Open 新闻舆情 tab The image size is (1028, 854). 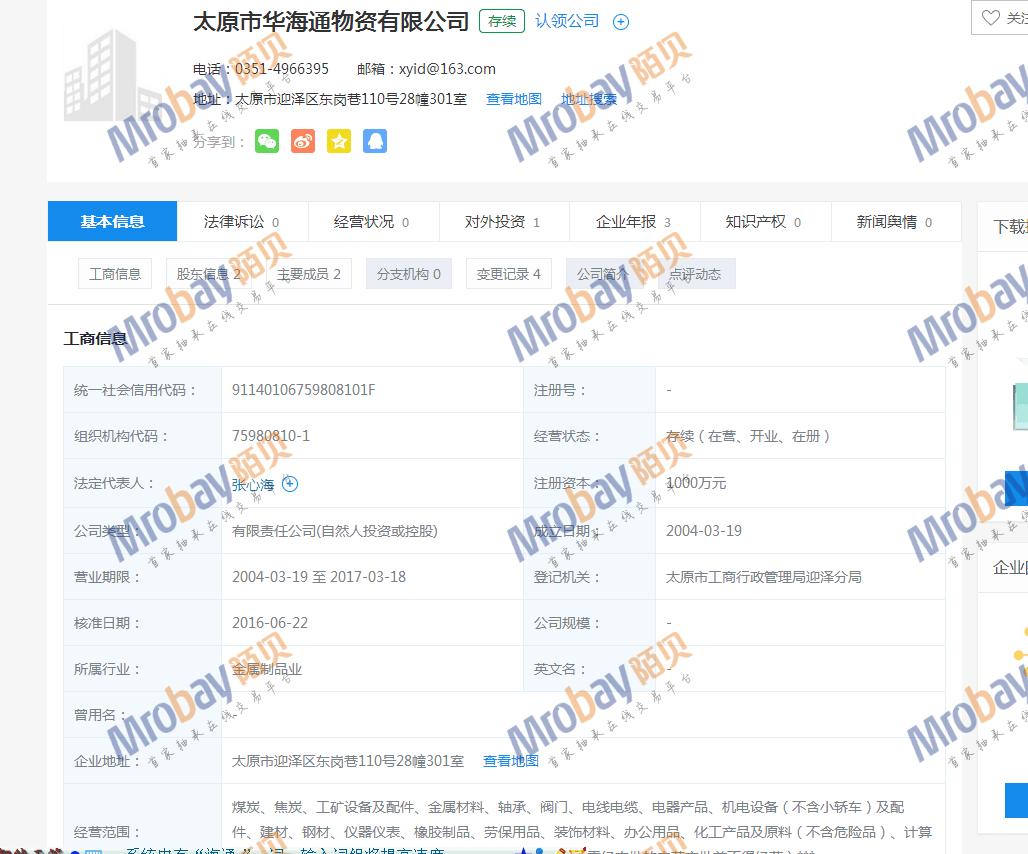[x=894, y=222]
